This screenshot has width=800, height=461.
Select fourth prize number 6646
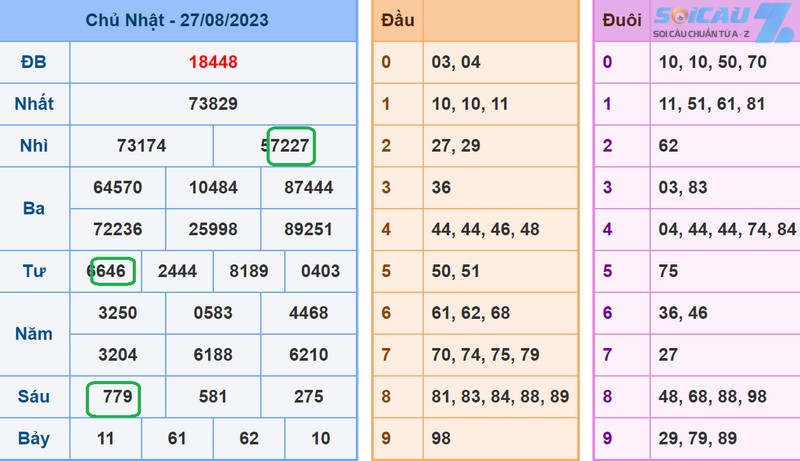tap(106, 271)
